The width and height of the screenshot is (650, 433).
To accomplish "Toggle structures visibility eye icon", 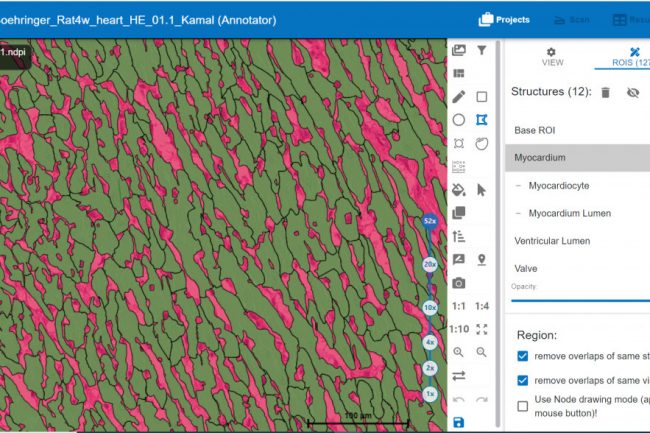I will 633,92.
